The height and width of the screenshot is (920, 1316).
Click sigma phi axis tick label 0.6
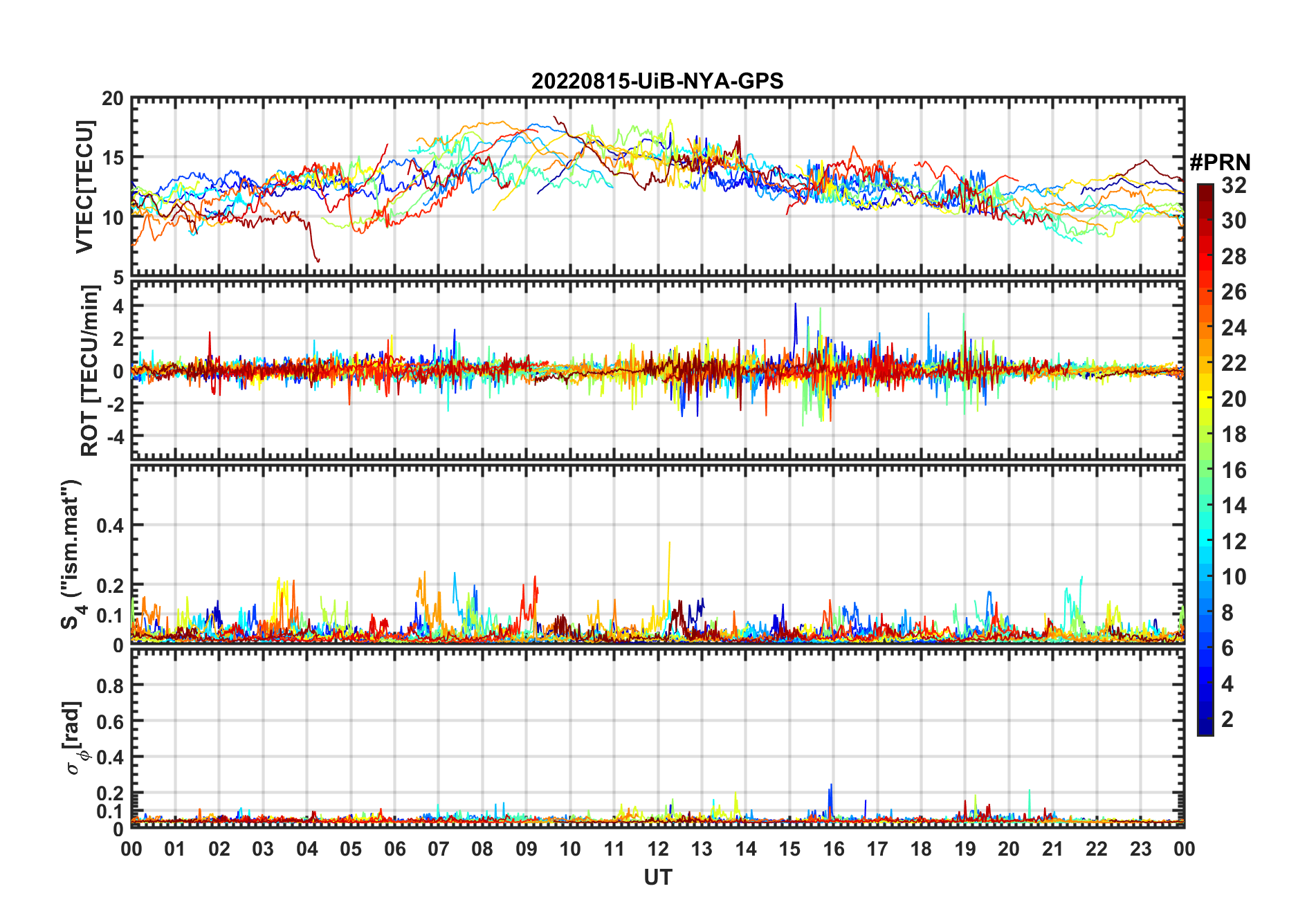pyautogui.click(x=111, y=721)
